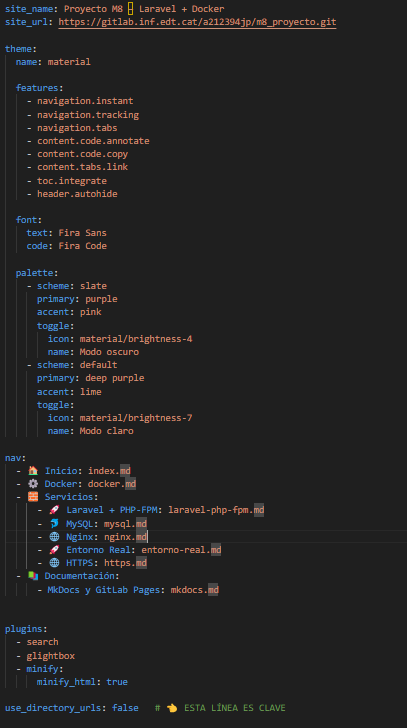Viewport: 407px width, 728px height.
Task: Place cursor on the plugins: key
Action: pos(24,628)
